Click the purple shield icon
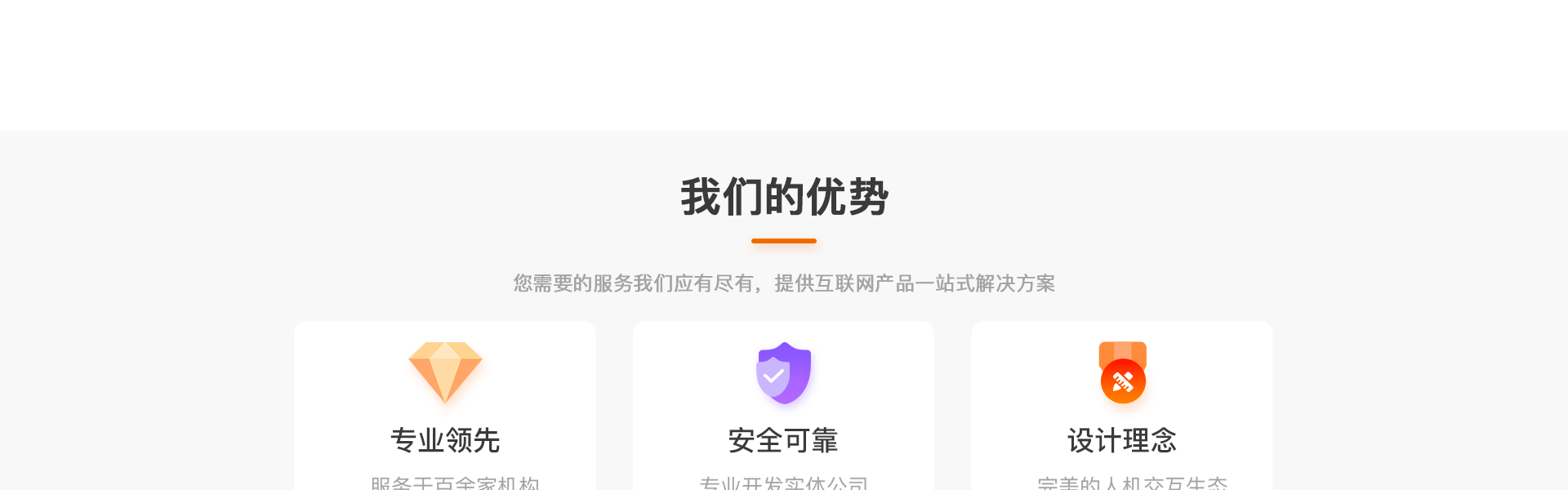The width and height of the screenshot is (1568, 490). click(784, 373)
